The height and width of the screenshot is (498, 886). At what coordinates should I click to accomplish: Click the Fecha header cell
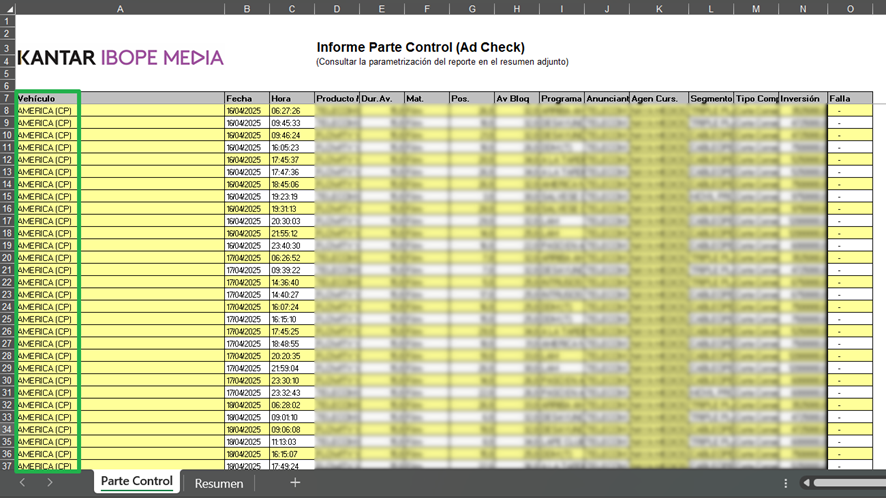pos(247,98)
